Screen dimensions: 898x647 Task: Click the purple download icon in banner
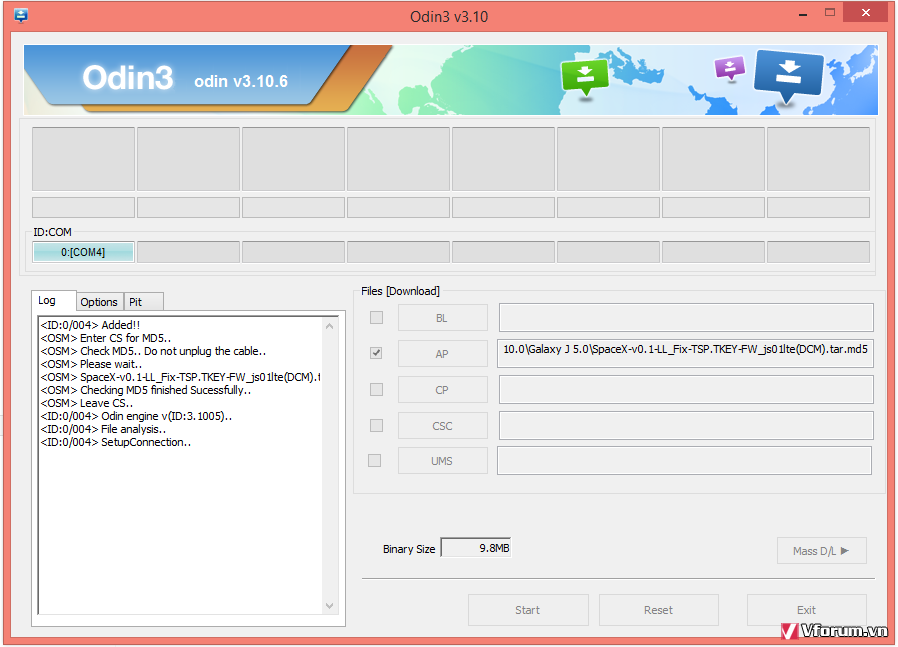point(730,68)
